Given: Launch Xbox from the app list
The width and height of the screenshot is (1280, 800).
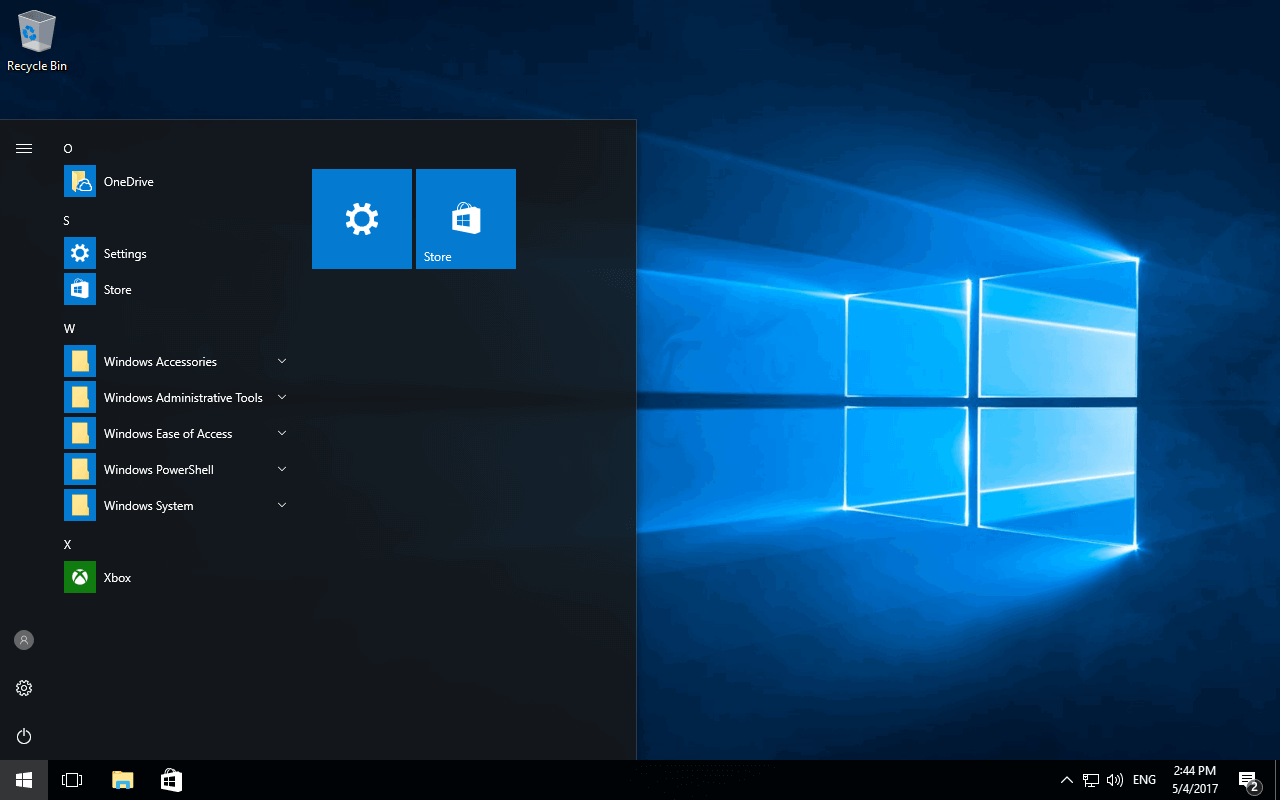Looking at the screenshot, I should tap(117, 577).
